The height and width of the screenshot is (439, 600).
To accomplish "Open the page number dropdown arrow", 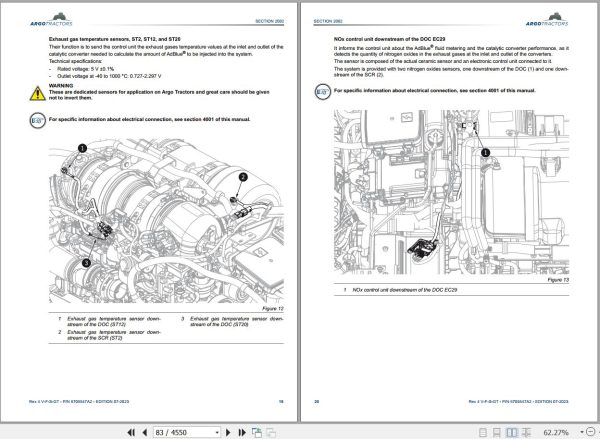I will click(217, 432).
